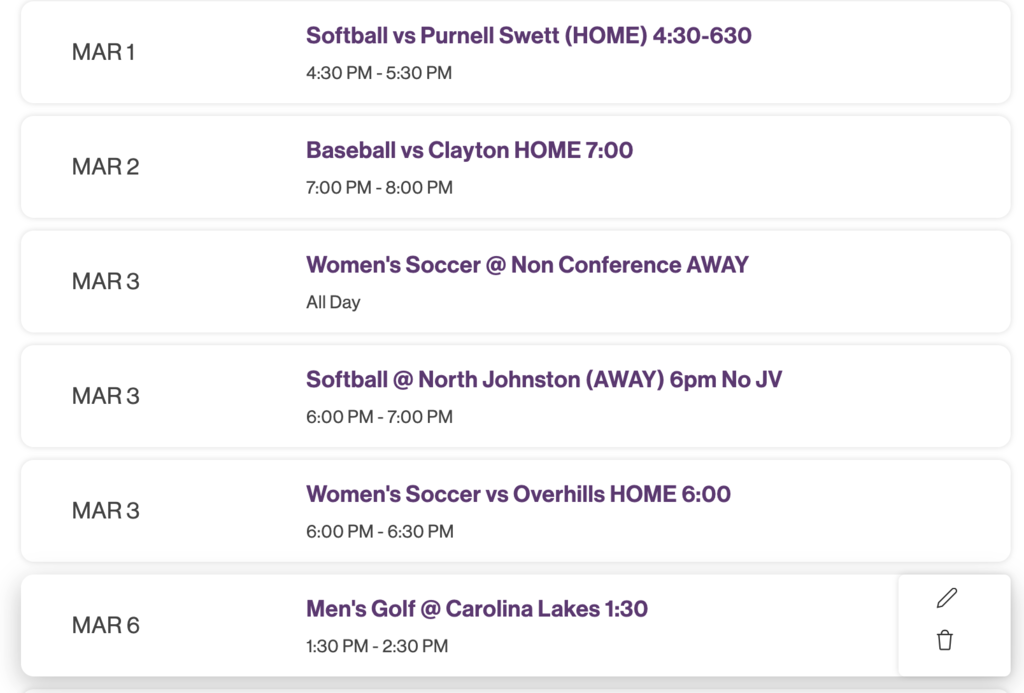This screenshot has height=693, width=1024.
Task: Click the 6:00 PM - 6:30 PM time
Action: coord(379,531)
